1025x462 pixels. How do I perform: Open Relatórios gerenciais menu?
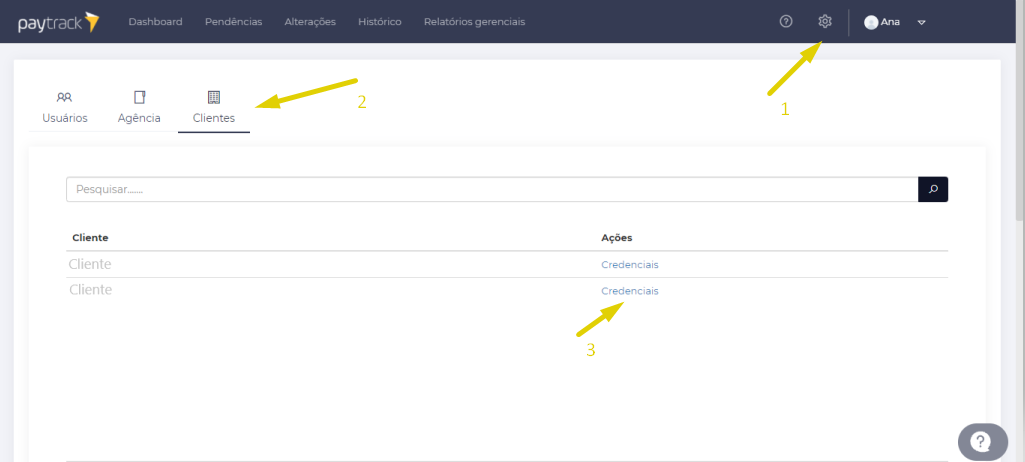coord(474,22)
